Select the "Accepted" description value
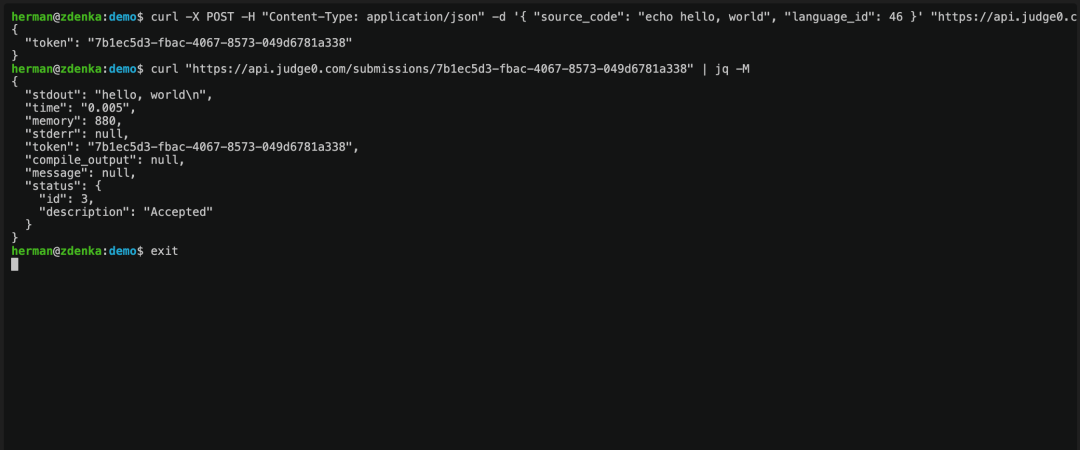Image resolution: width=1080 pixels, height=450 pixels. (x=178, y=211)
